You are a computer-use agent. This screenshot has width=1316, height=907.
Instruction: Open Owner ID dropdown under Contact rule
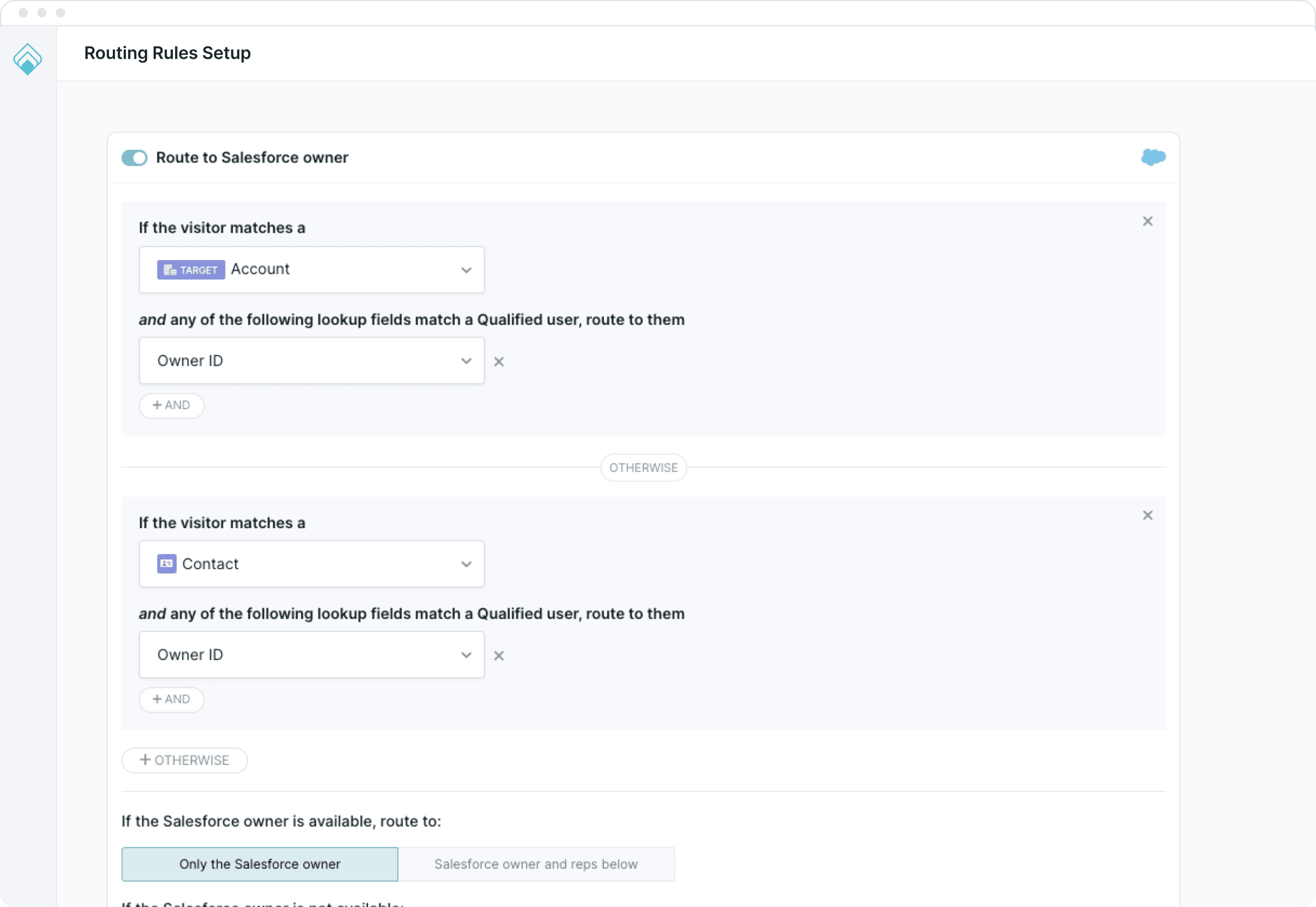click(312, 655)
